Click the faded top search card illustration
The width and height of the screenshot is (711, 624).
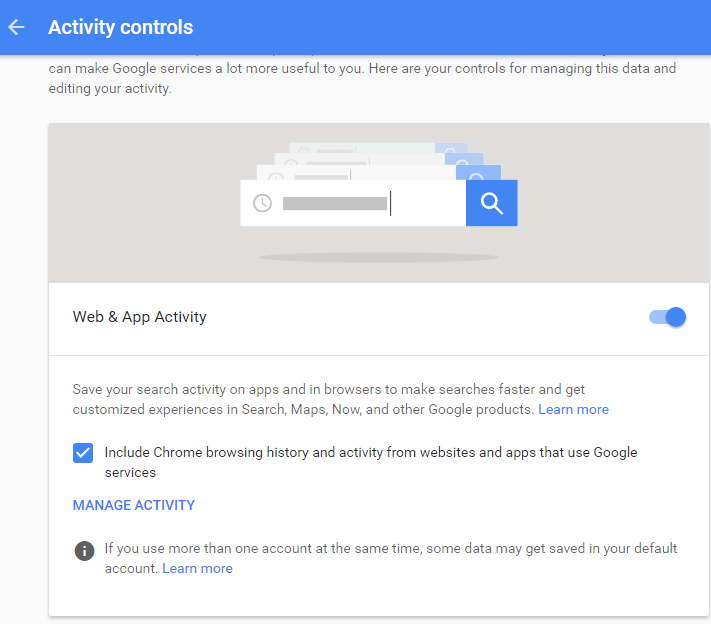379,148
